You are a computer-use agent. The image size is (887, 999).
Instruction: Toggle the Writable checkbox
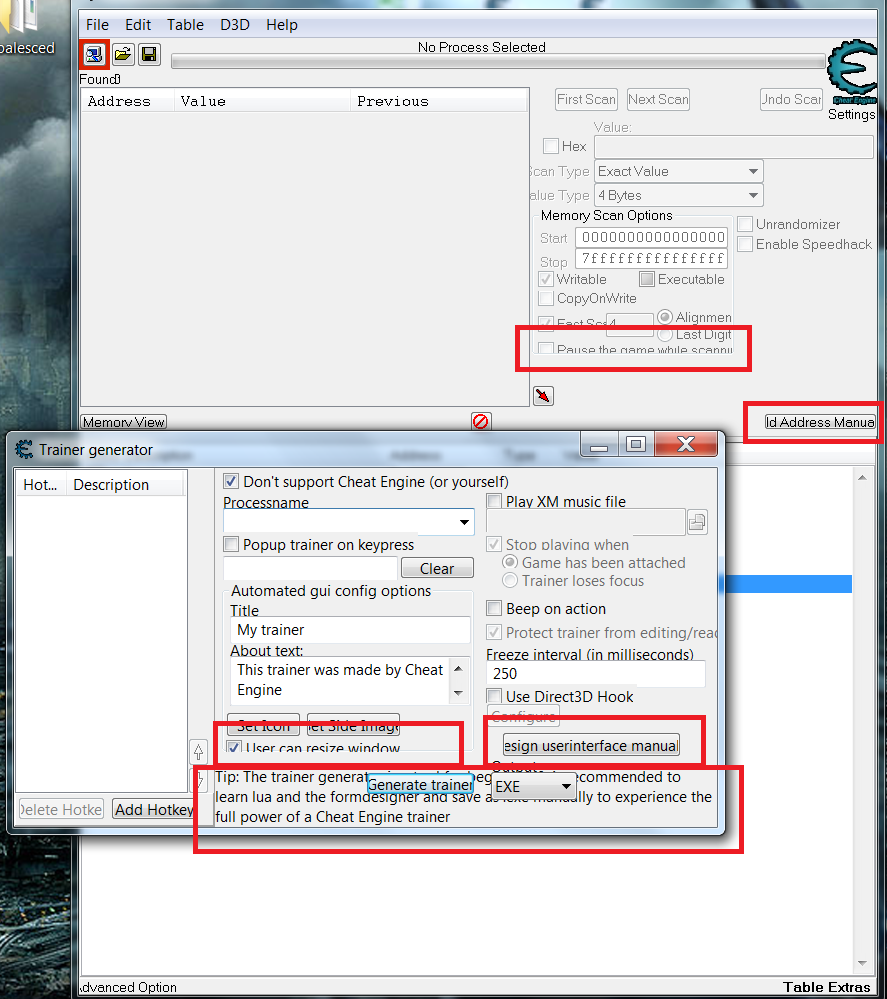[545, 279]
